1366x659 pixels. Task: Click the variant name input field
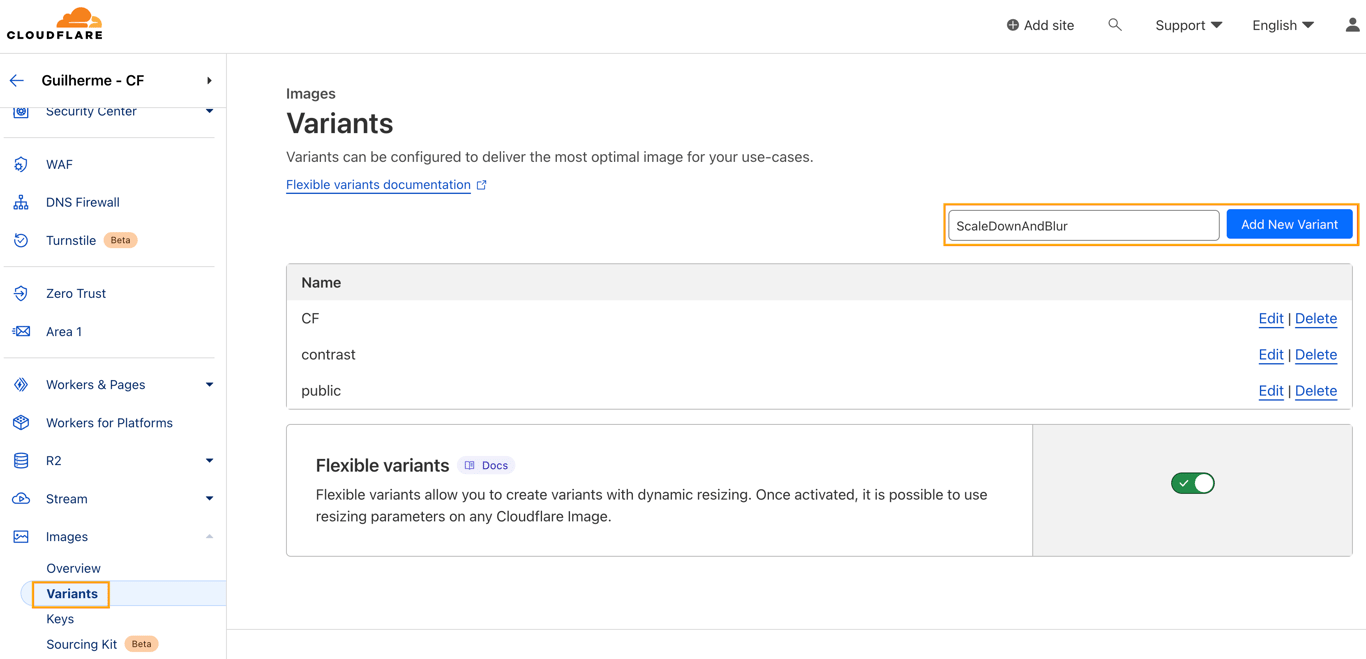[x=1083, y=226]
